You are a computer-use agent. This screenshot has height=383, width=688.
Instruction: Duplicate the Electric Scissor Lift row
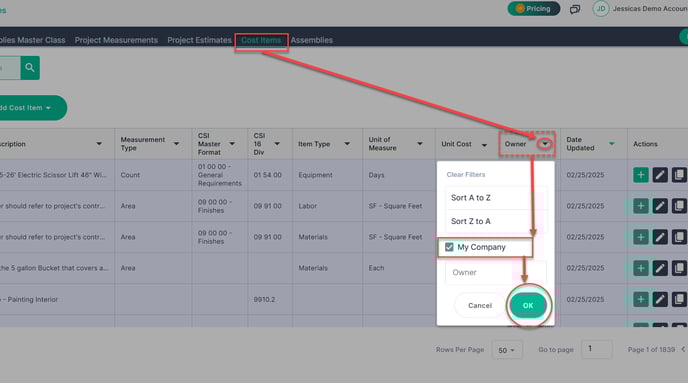pos(679,175)
